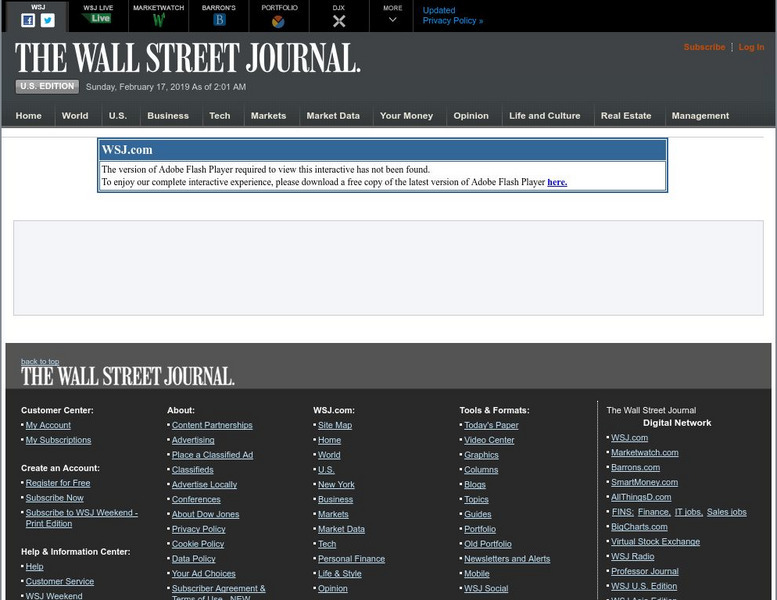Open the WSJ Radio link
Viewport: 777px width, 600px height.
pyautogui.click(x=632, y=556)
